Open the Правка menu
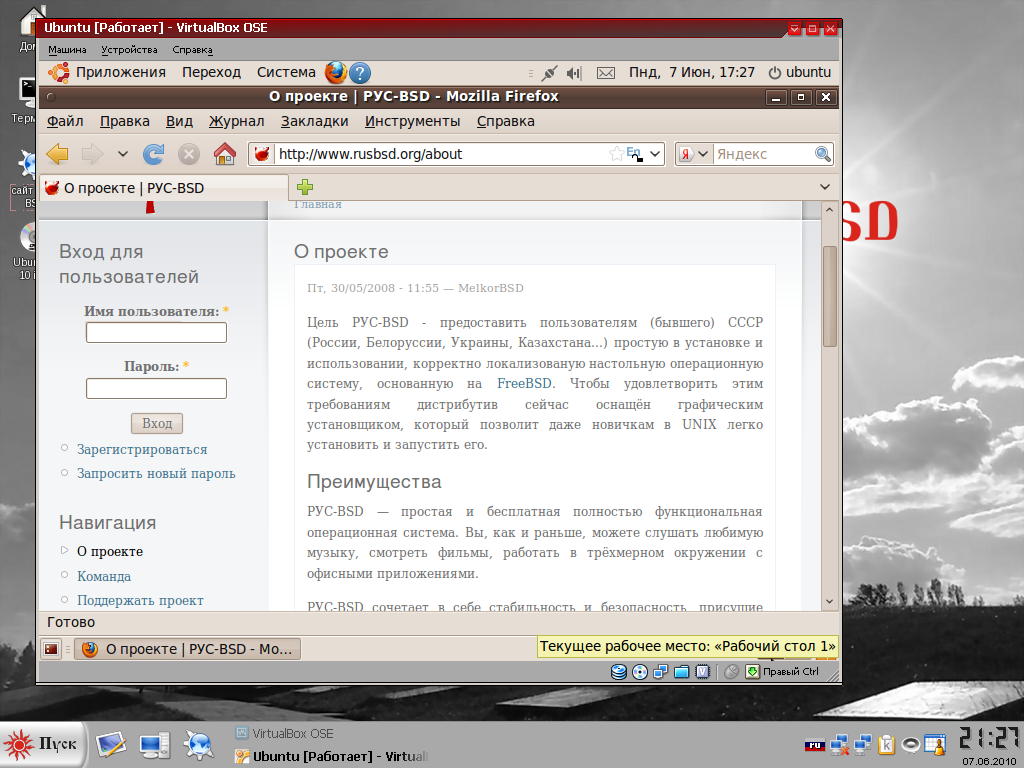Image resolution: width=1024 pixels, height=768 pixels. click(x=125, y=121)
